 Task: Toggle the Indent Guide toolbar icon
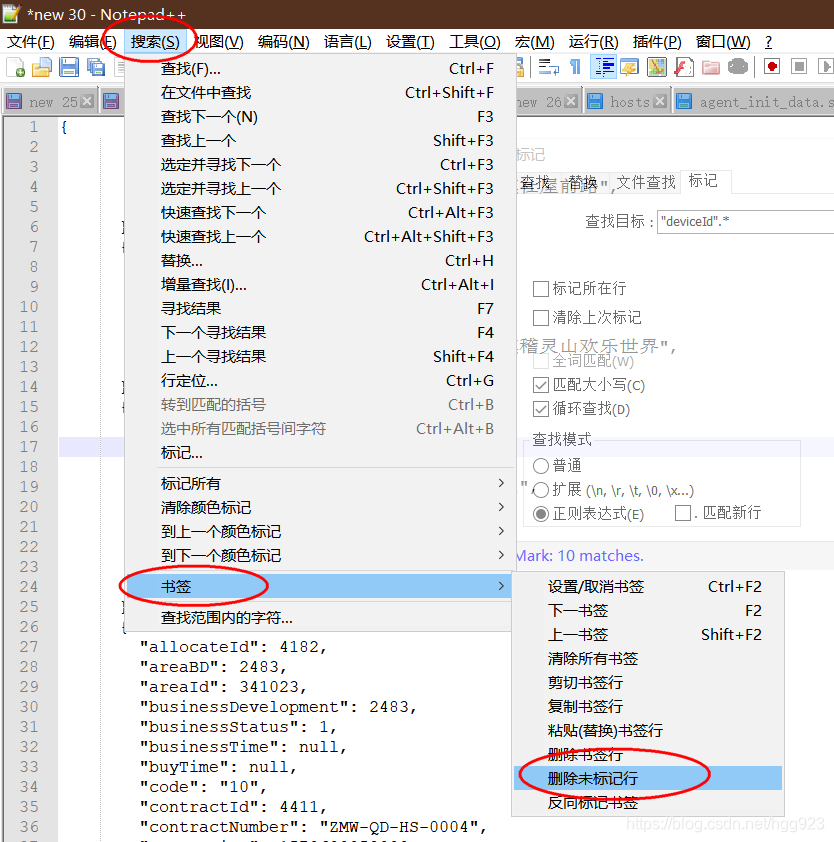pos(604,67)
